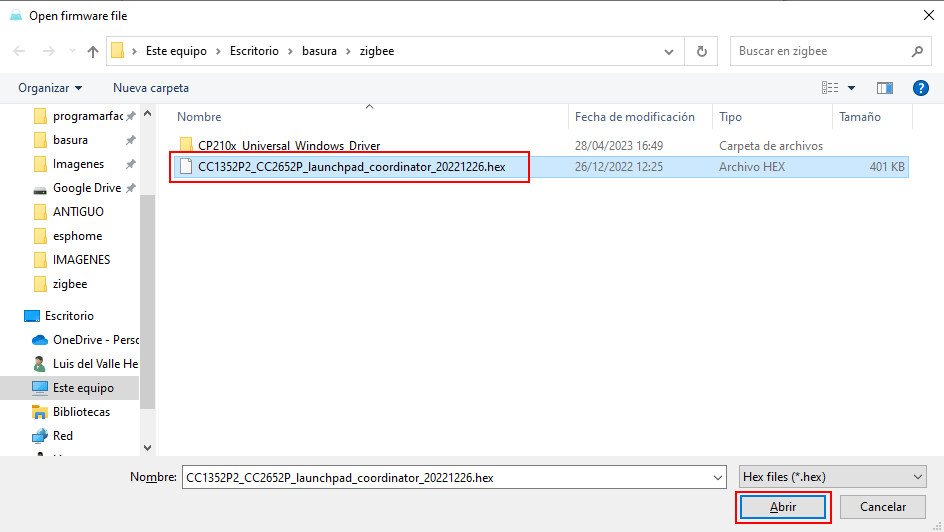The image size is (944, 532).
Task: Refresh the zigbee folder view
Action: pos(702,52)
